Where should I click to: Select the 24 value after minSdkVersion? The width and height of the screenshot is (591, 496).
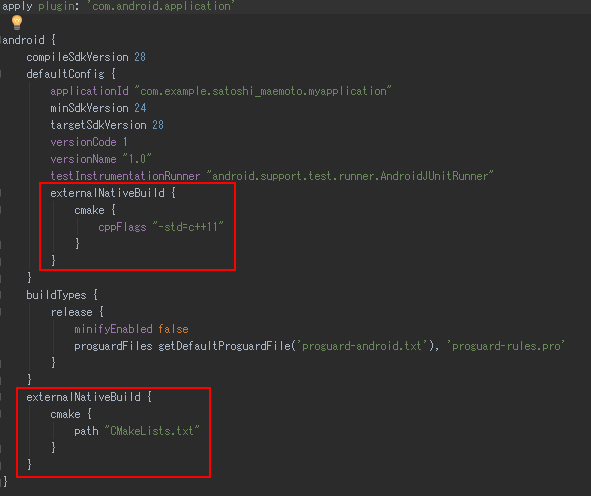pos(140,108)
